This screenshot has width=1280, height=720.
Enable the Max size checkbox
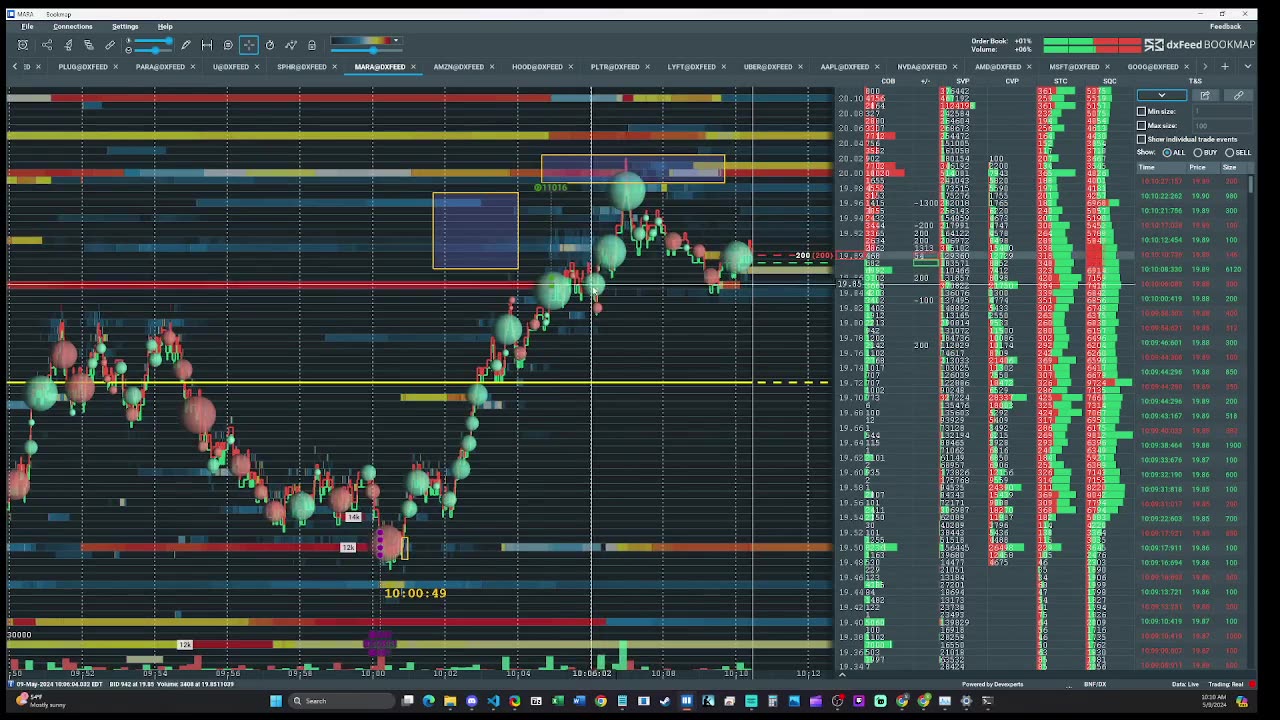click(x=1142, y=125)
